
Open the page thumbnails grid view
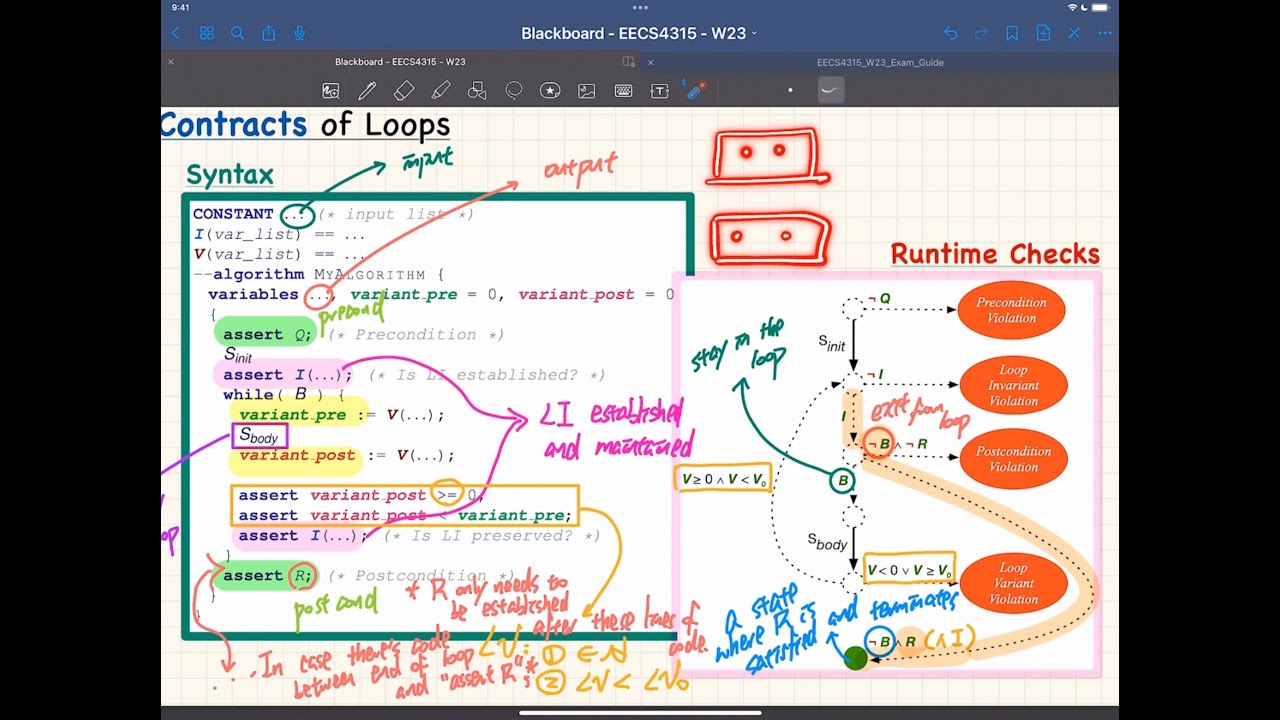click(x=207, y=33)
